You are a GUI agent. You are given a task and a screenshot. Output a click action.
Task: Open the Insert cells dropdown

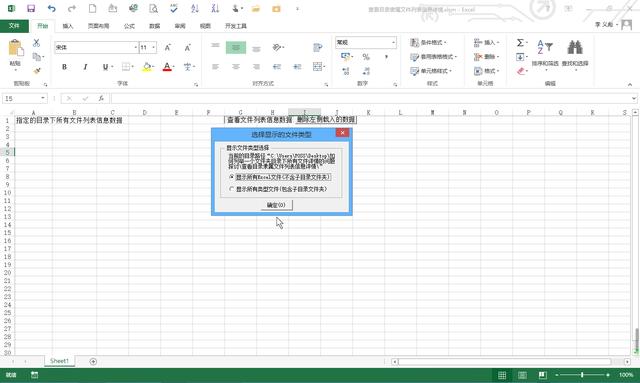[487, 42]
